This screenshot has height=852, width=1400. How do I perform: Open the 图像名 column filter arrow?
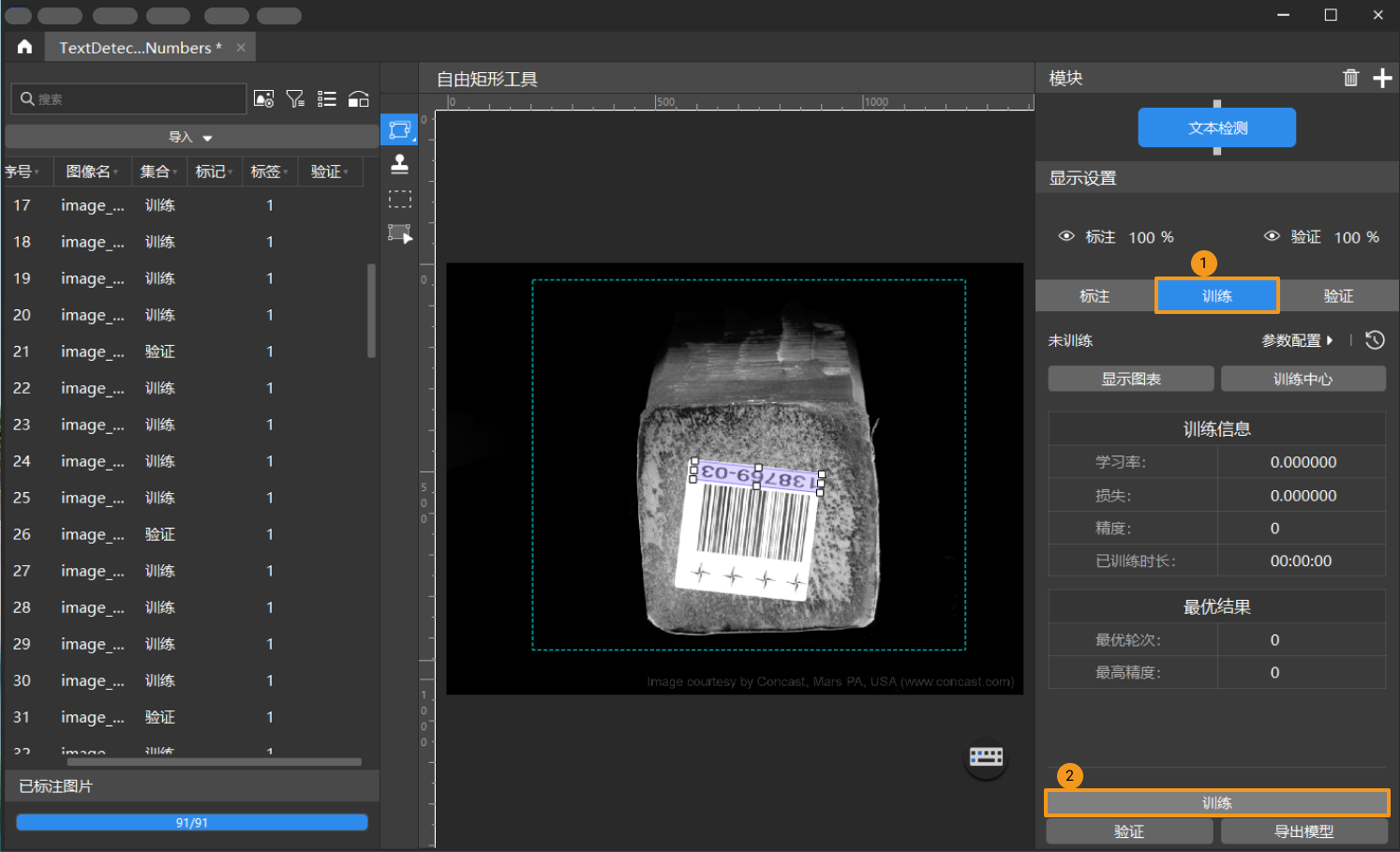tap(116, 172)
